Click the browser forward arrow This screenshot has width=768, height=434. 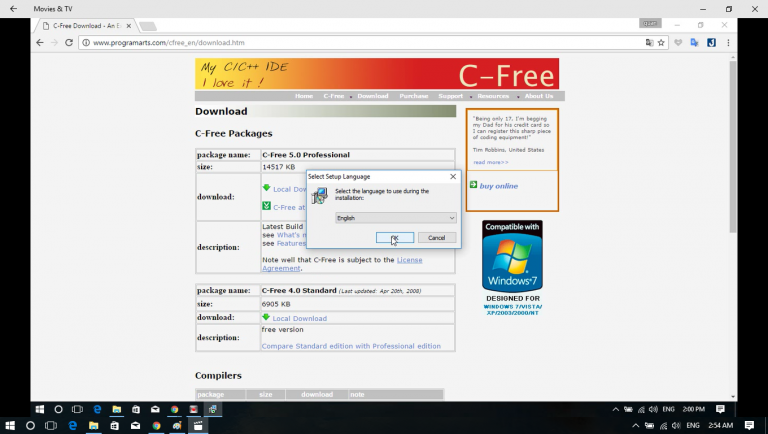pos(54,43)
